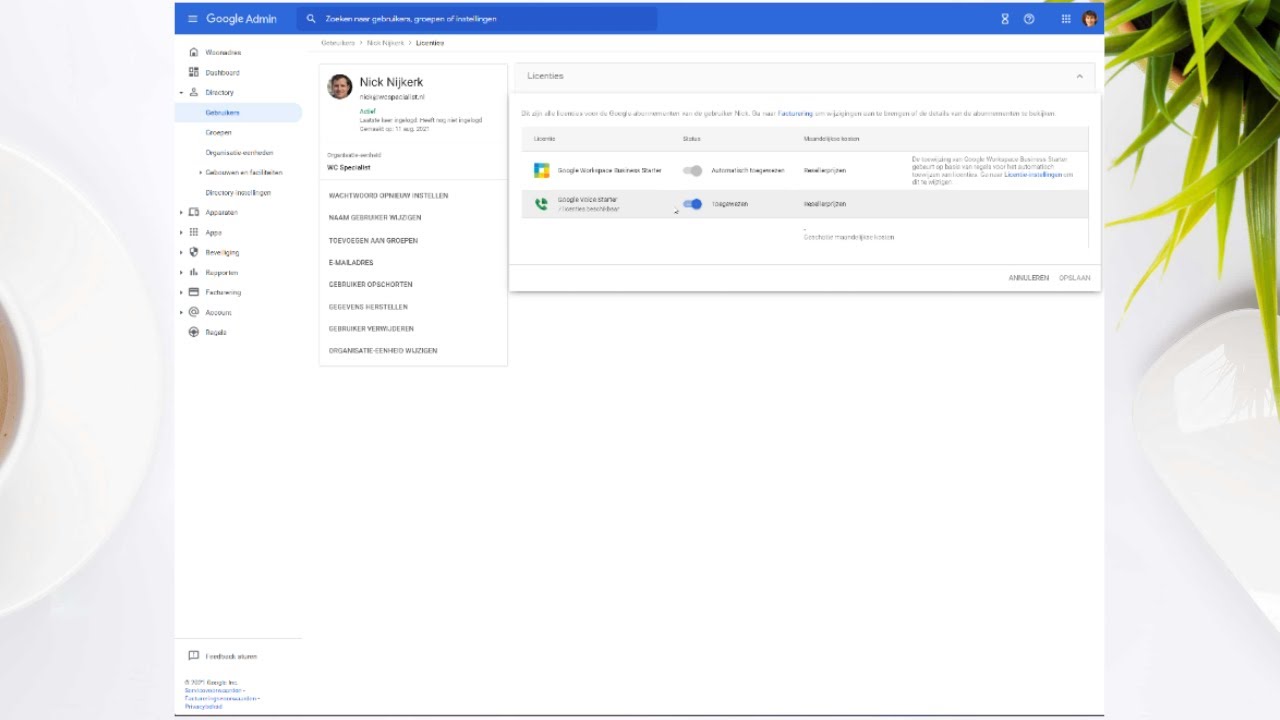The width and height of the screenshot is (1280, 720).
Task: Open Directory-instellingen in the sidebar
Action: click(x=238, y=192)
